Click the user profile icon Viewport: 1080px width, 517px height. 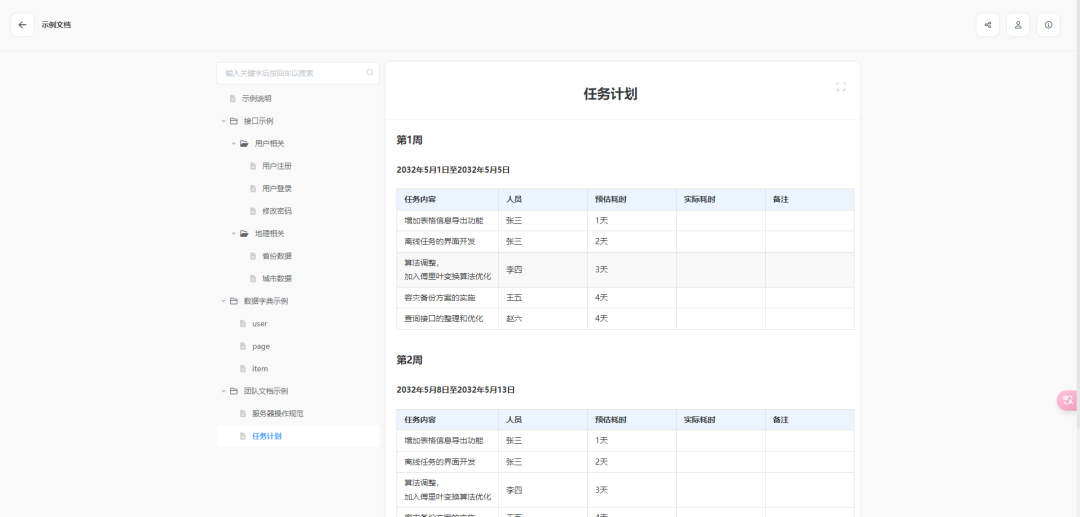(1018, 25)
